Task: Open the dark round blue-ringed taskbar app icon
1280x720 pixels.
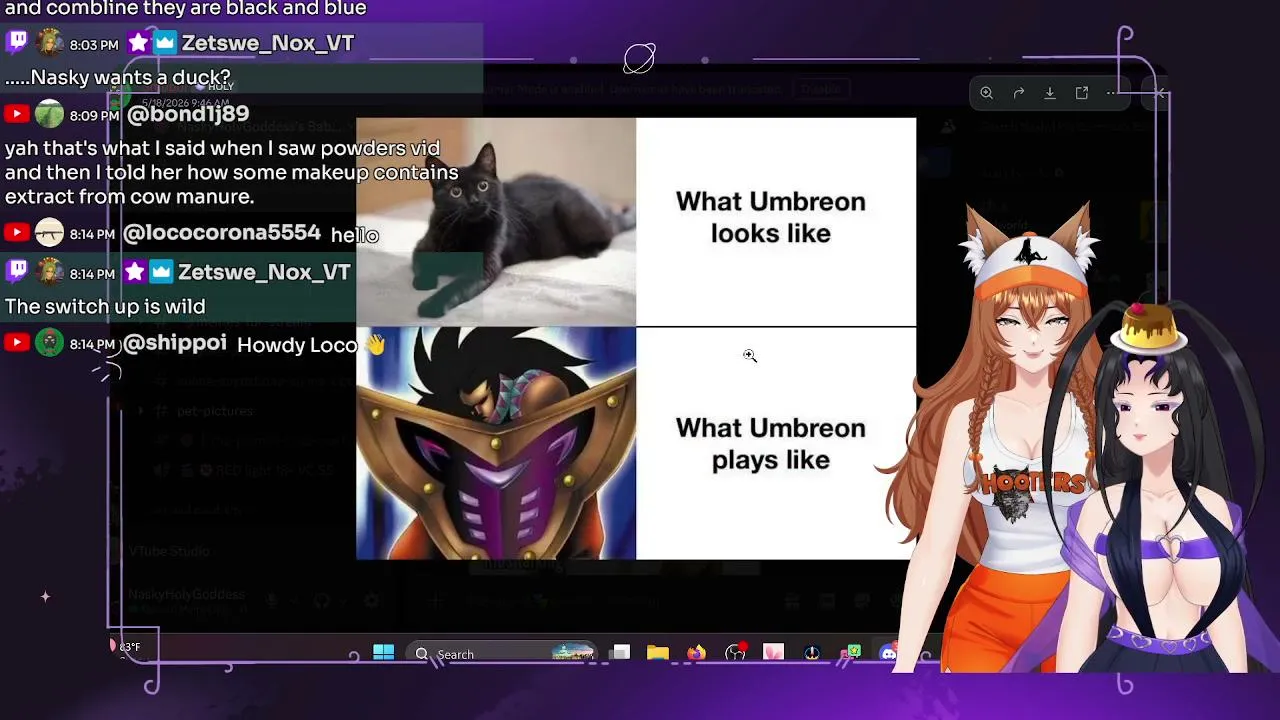Action: [x=812, y=653]
